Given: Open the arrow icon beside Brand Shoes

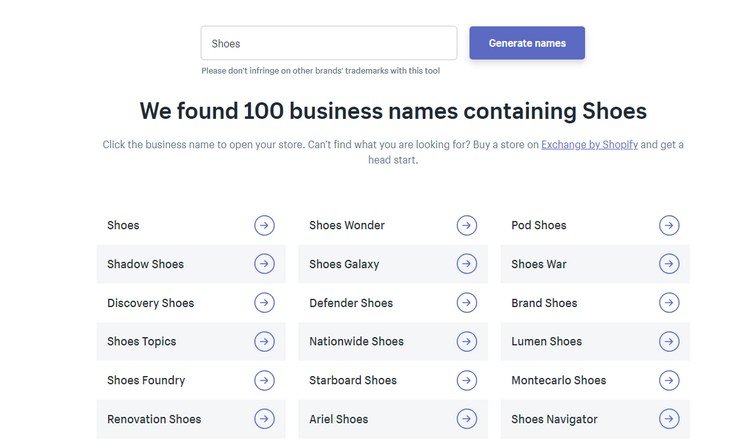Looking at the screenshot, I should pos(669,303).
